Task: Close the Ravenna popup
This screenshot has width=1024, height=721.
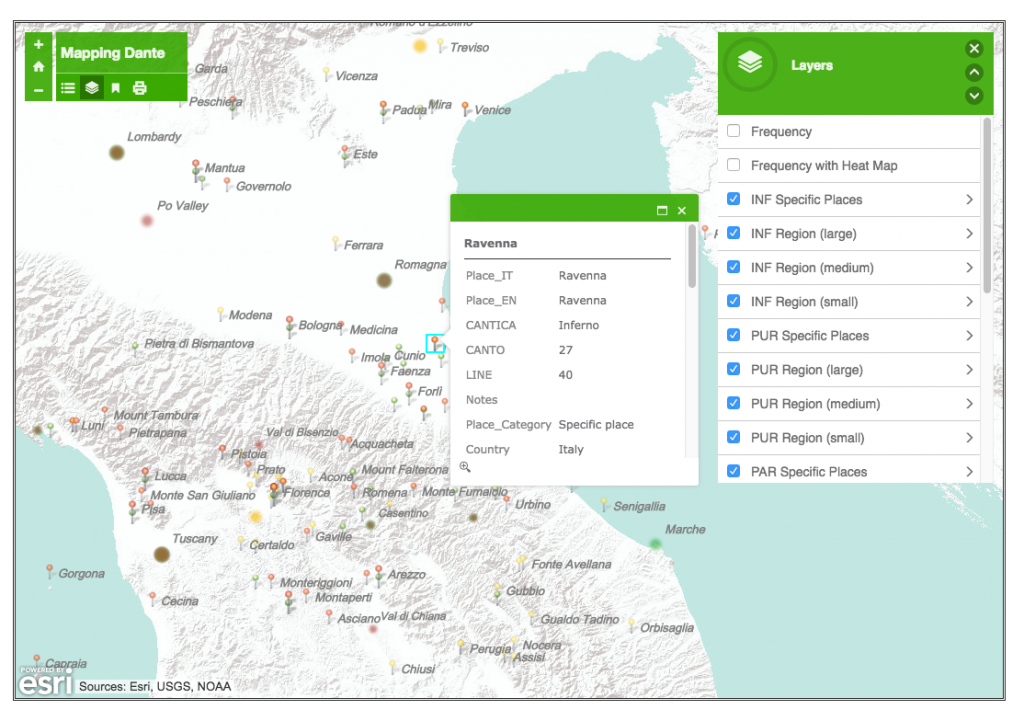Action: (682, 210)
